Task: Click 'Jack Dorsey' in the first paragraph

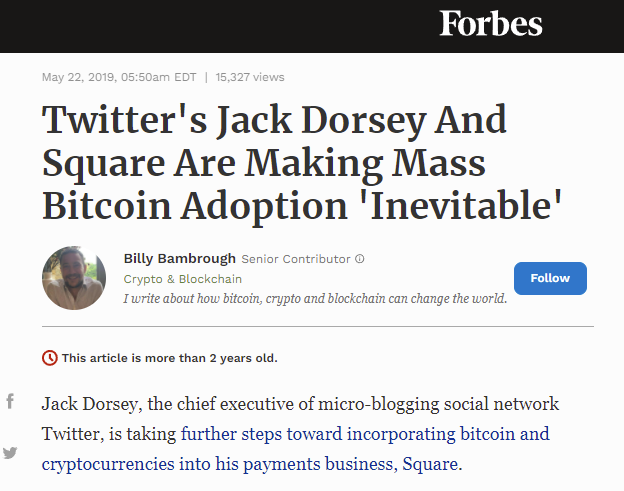Action: (90, 404)
